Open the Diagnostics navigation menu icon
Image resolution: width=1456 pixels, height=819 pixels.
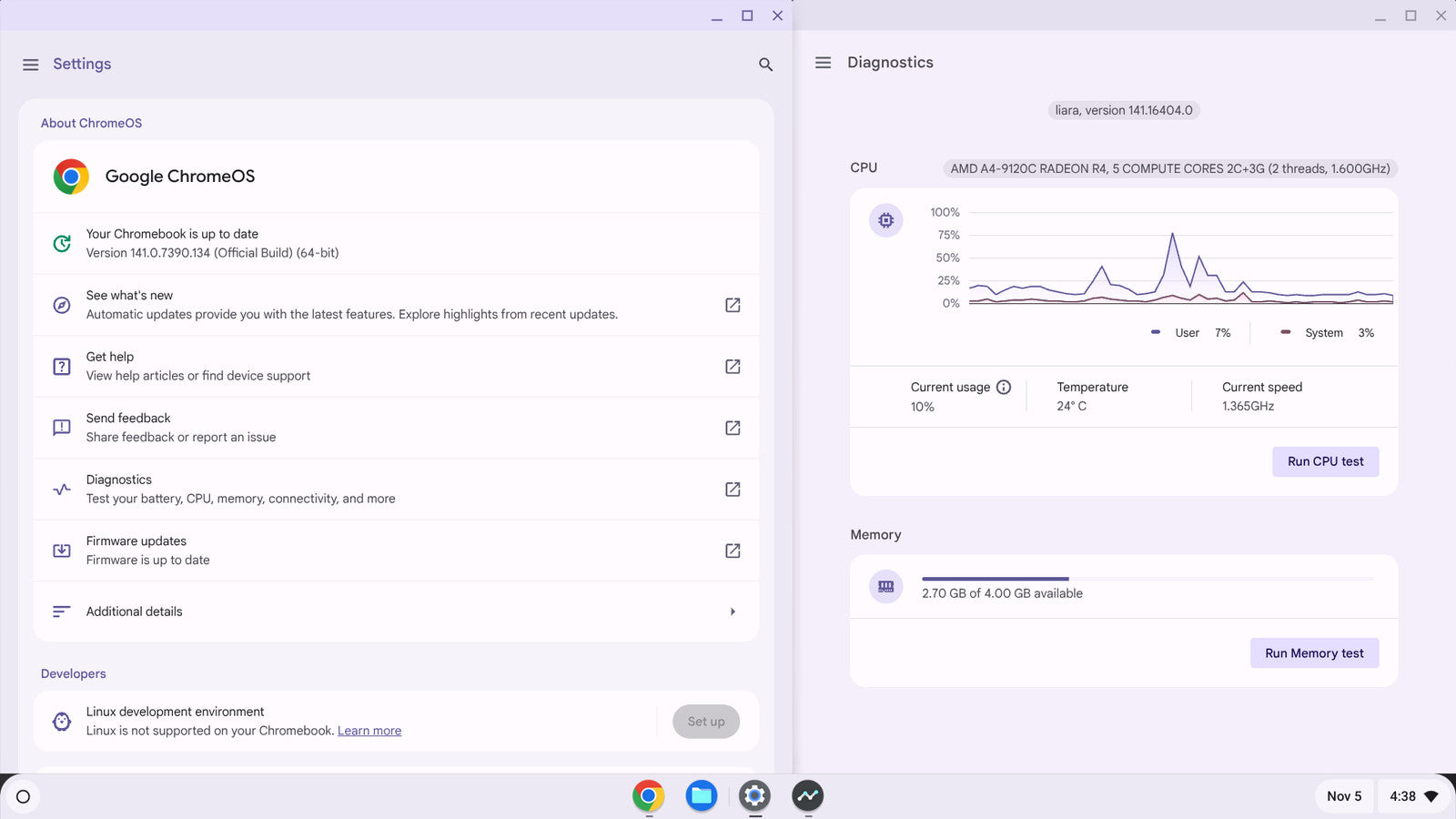tap(823, 63)
